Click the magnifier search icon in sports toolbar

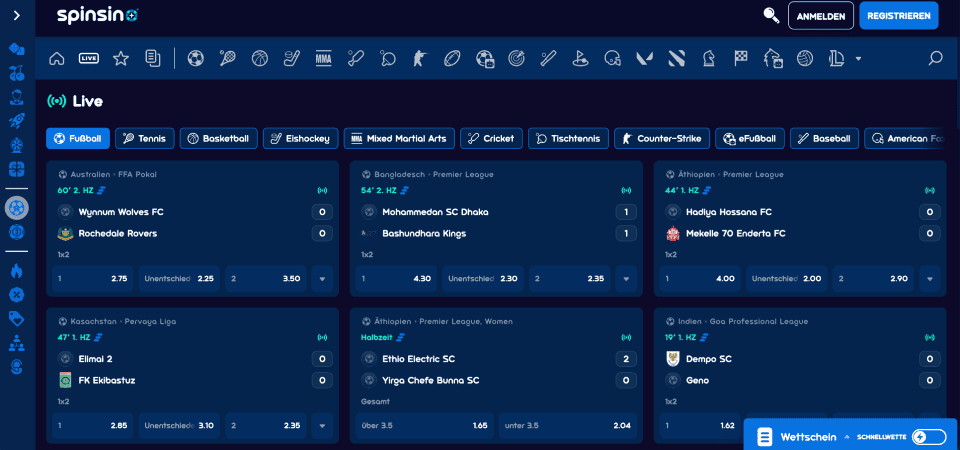coord(935,58)
